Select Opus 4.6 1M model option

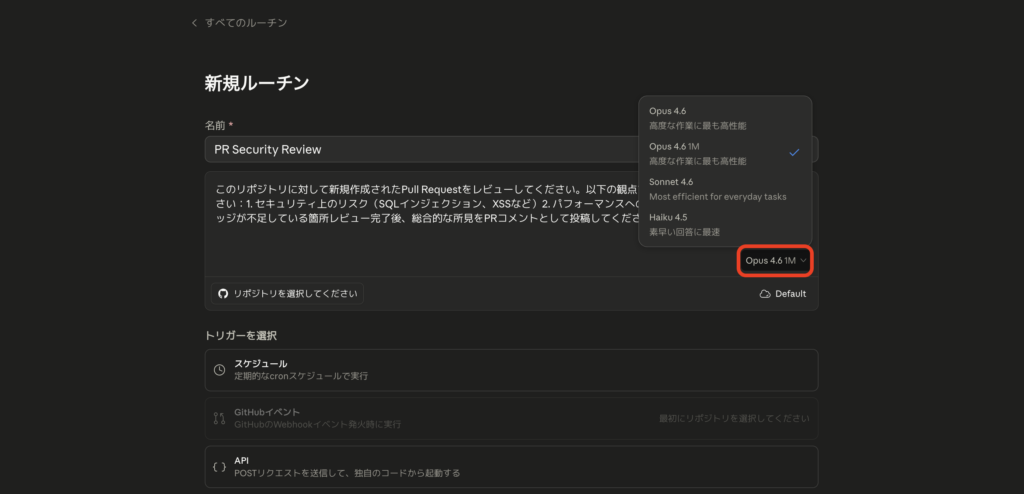coord(726,153)
